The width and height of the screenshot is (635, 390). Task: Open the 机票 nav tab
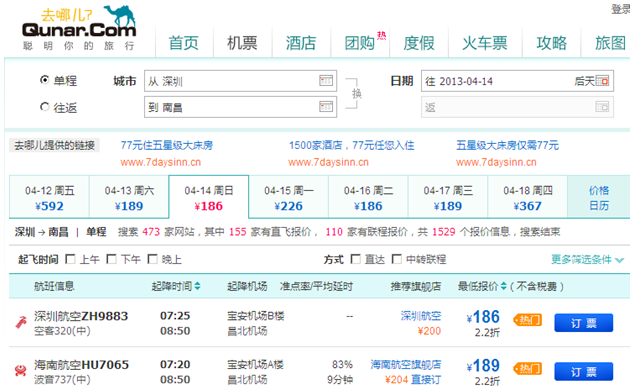242,43
